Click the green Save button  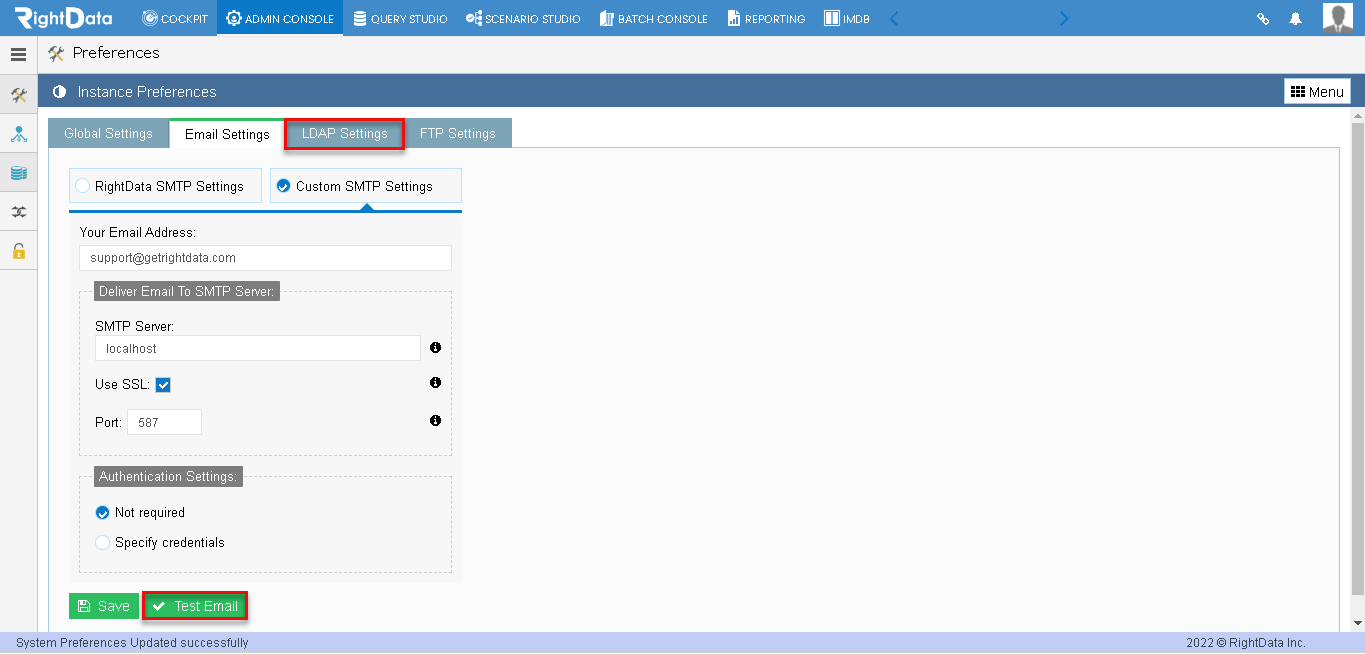tap(104, 606)
